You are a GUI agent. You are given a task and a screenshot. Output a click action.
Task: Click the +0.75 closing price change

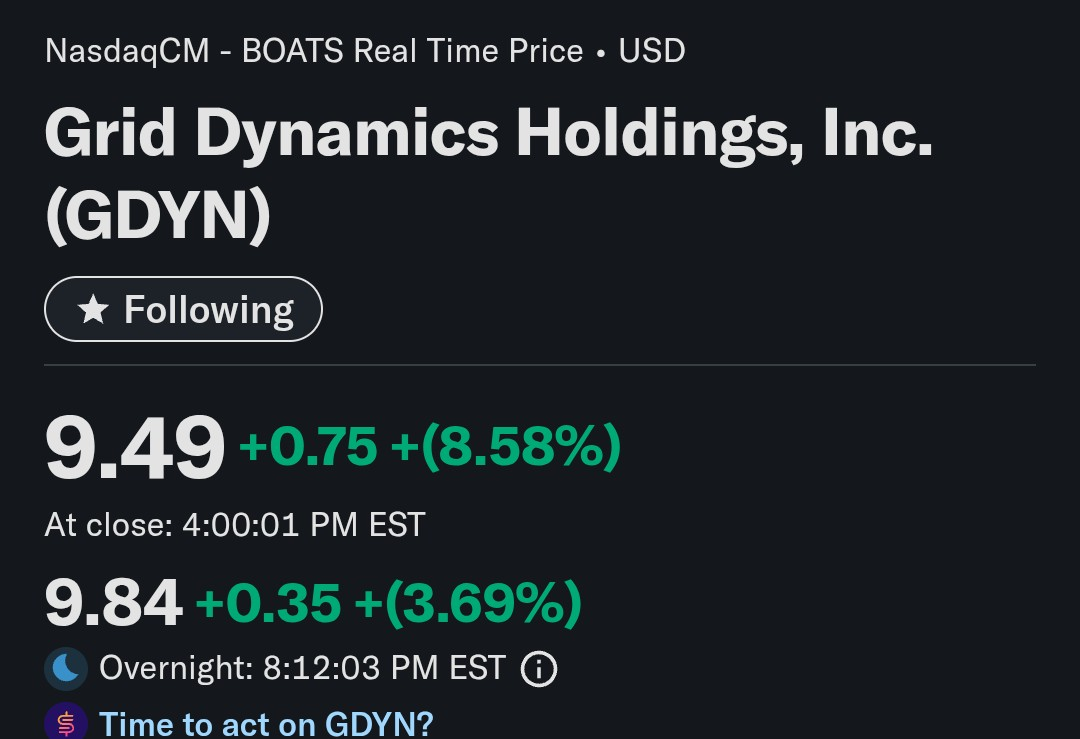[x=308, y=446]
